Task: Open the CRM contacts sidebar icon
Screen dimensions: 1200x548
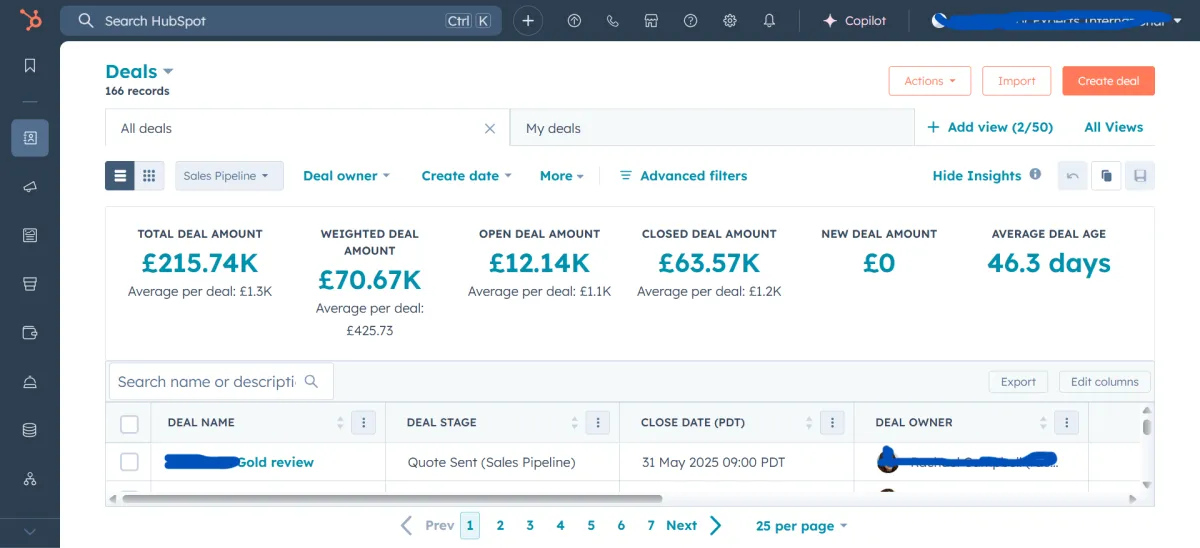Action: tap(30, 138)
